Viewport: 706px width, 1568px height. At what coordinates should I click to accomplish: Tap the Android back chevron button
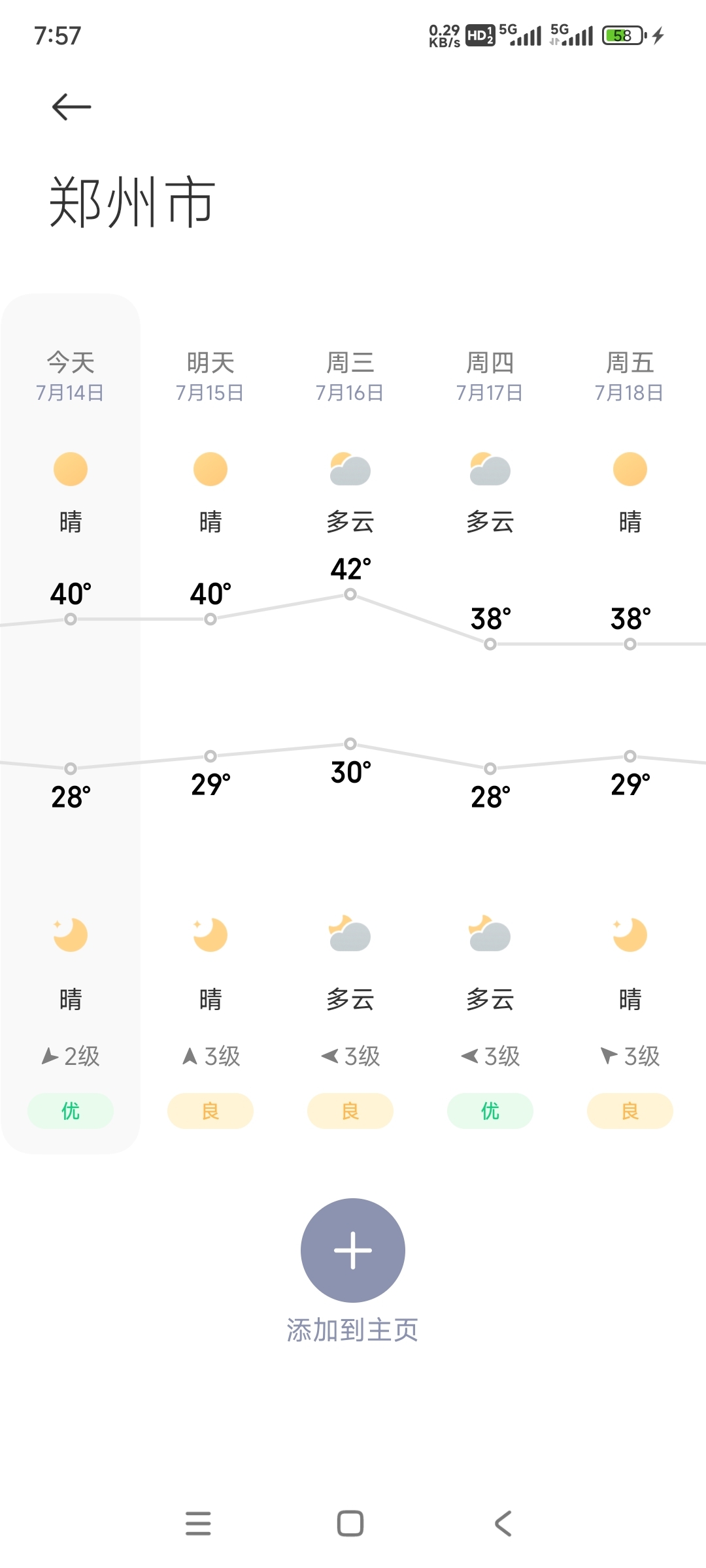[x=503, y=1523]
